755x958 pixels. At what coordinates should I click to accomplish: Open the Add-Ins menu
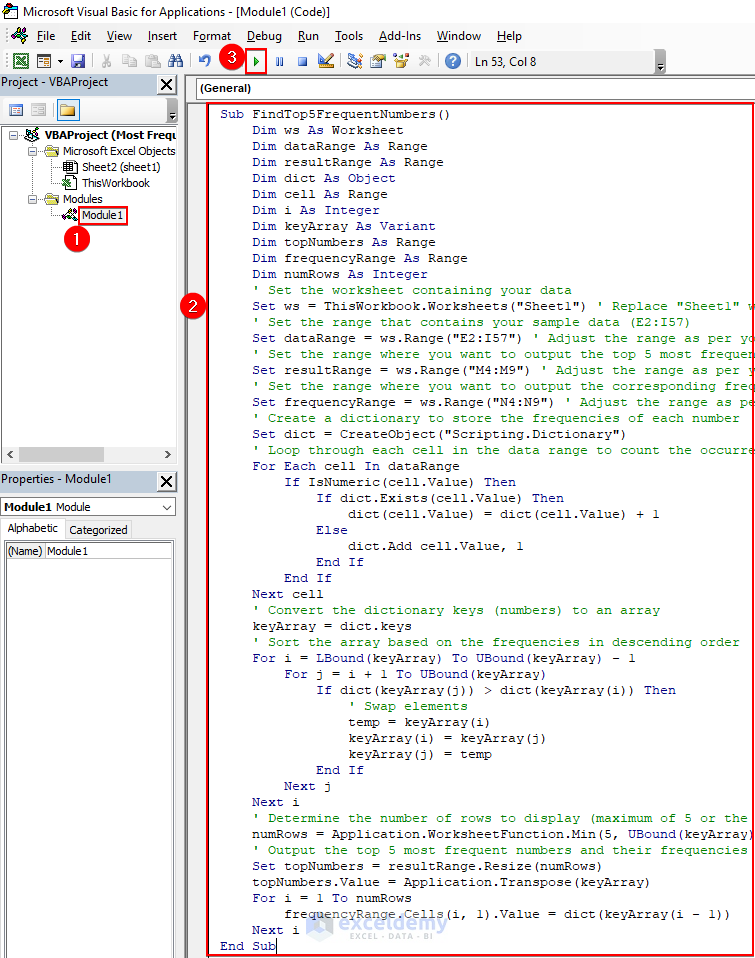pos(399,36)
